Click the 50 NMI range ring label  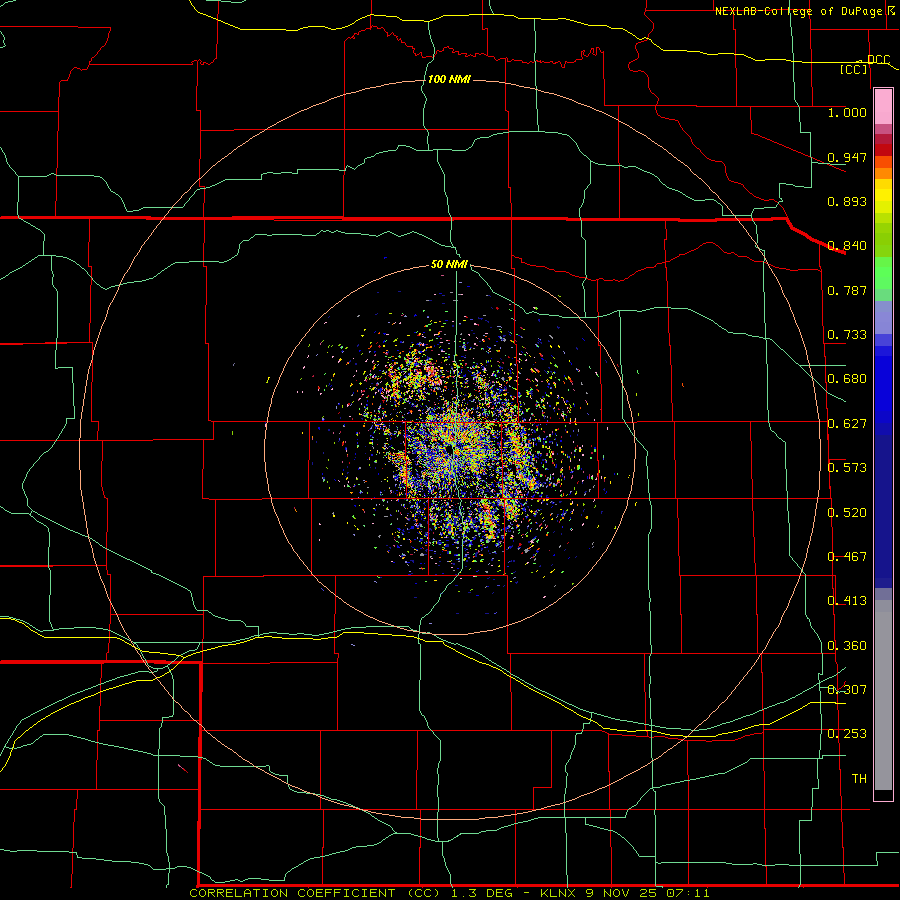449,264
